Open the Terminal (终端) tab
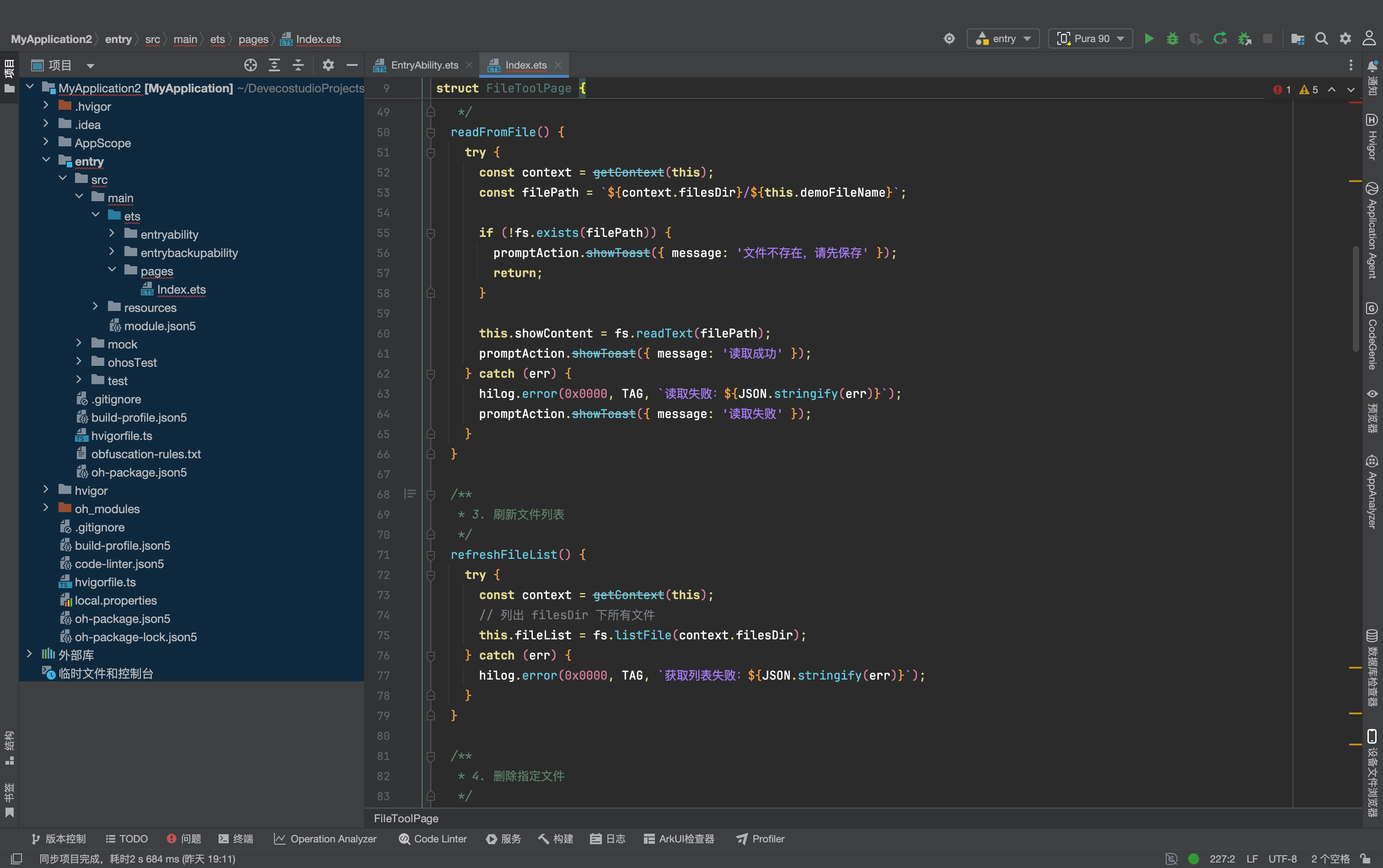The image size is (1383, 868). (236, 839)
